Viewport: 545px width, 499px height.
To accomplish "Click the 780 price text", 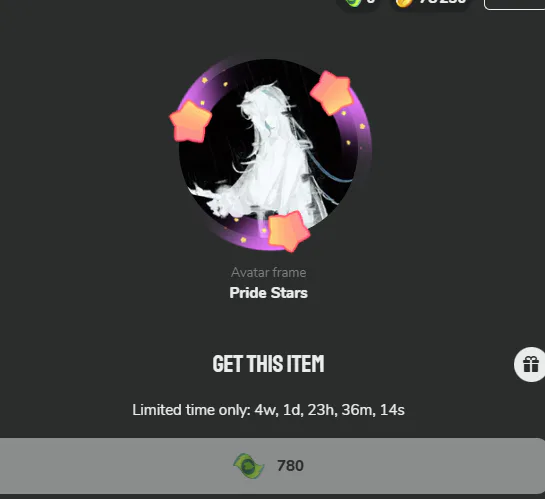I will coord(290,466).
